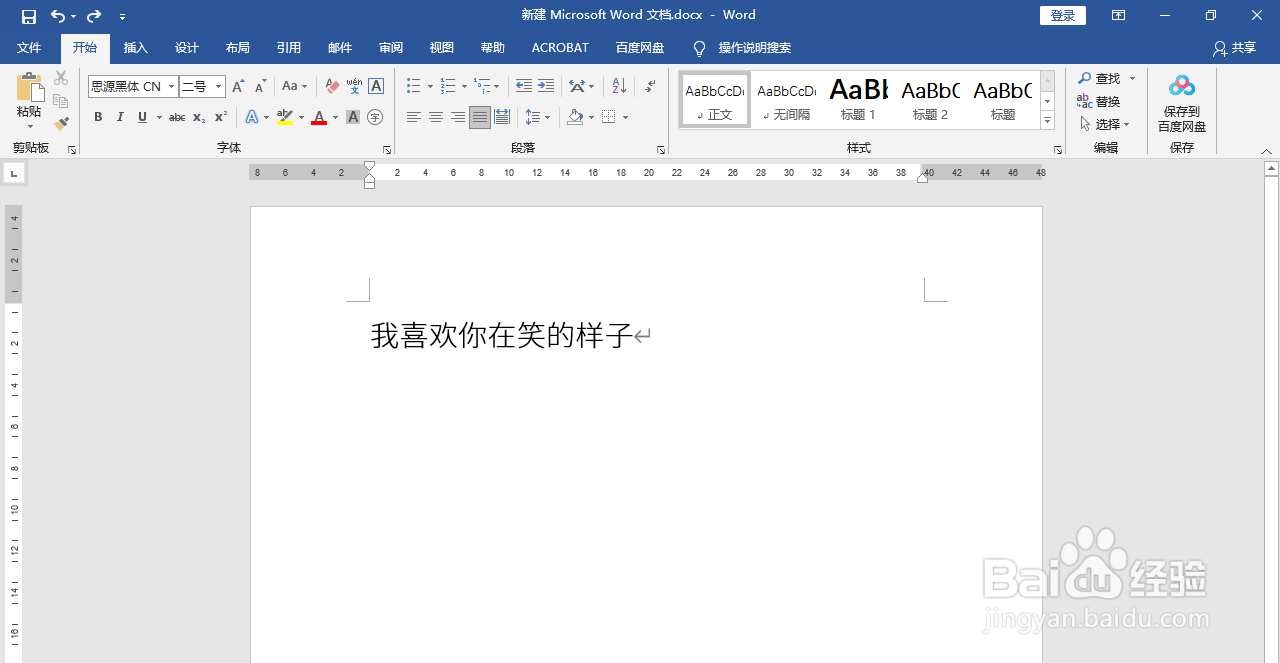The image size is (1280, 663).
Task: Click the Undo arrow icon
Action: pos(58,16)
